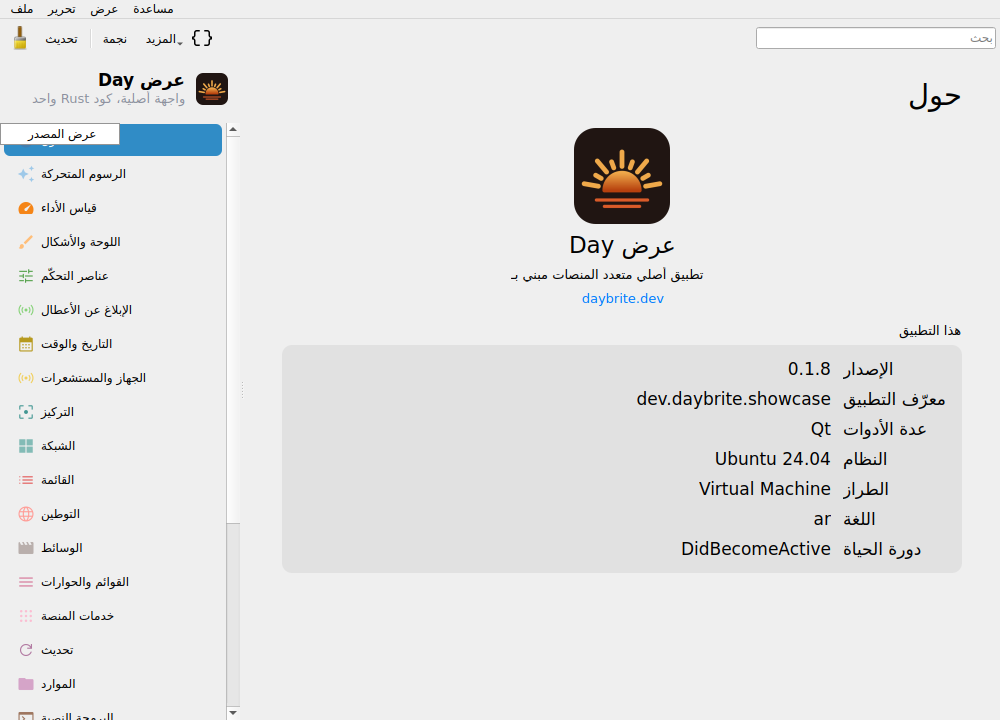This screenshot has width=1000, height=720.
Task: Open the daybrite.dev link
Action: point(622,298)
